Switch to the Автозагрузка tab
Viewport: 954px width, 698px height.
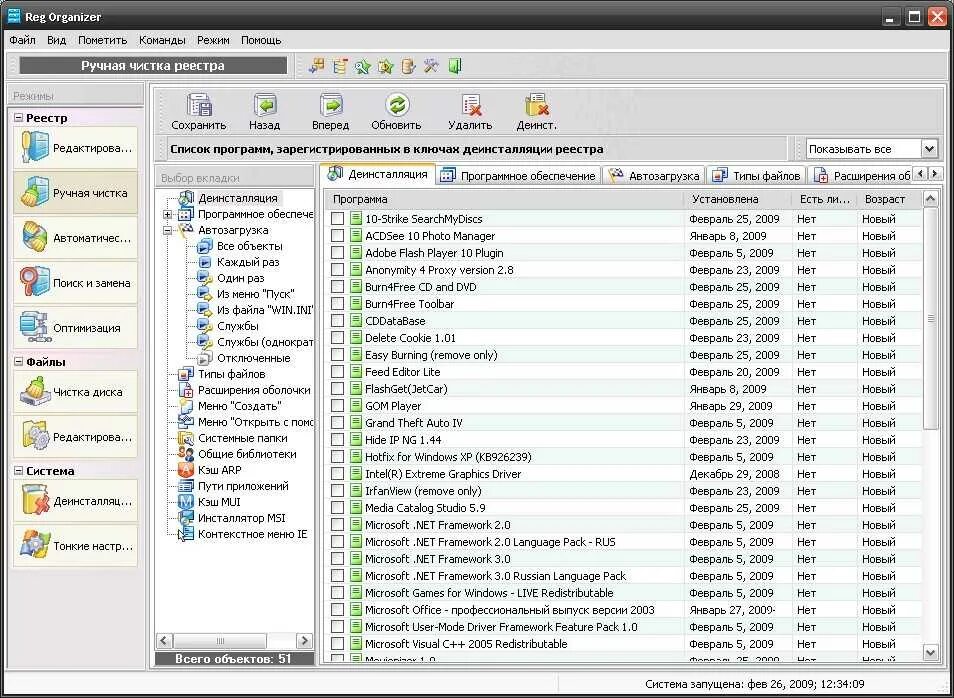[x=655, y=176]
